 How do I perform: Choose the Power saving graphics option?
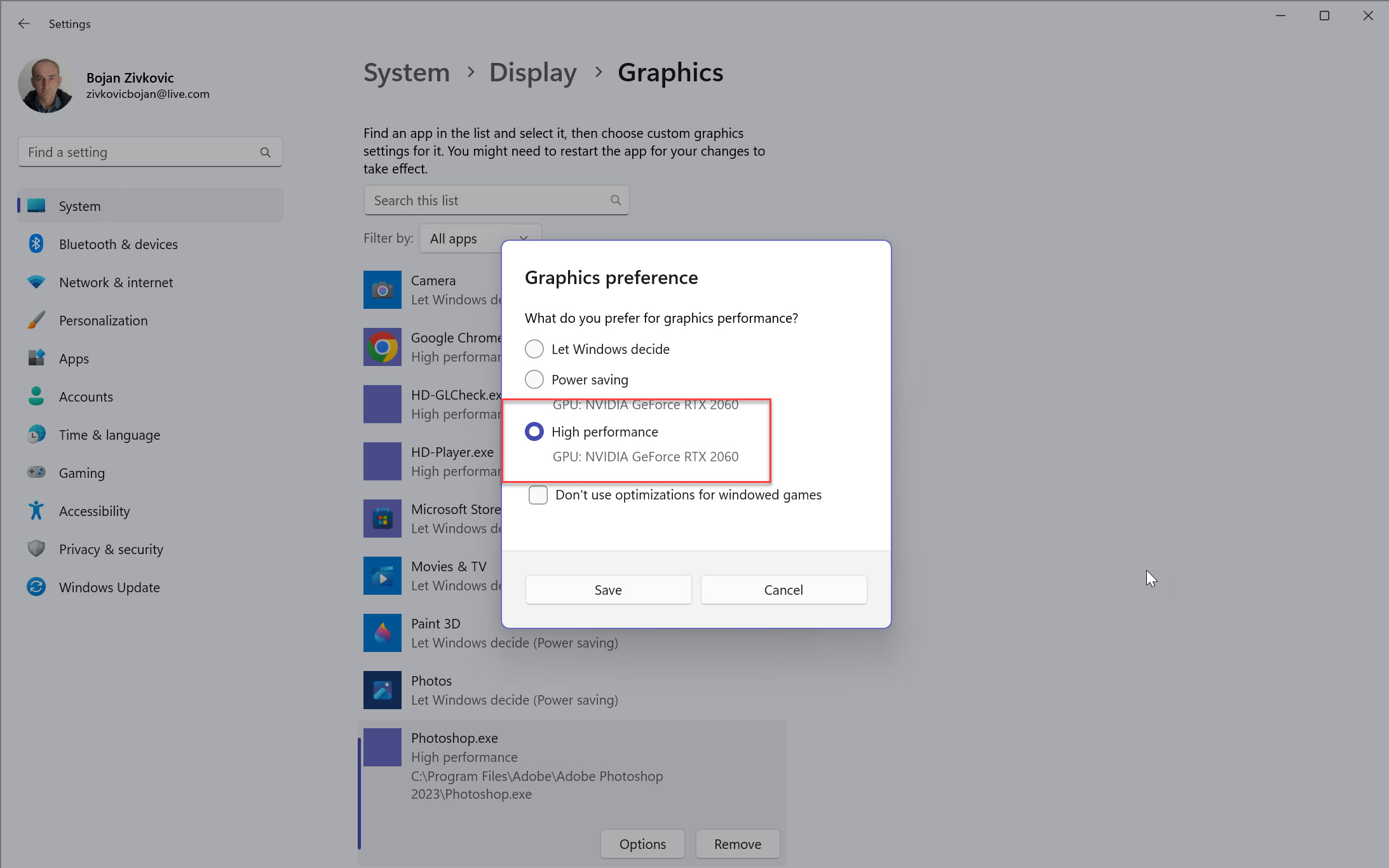[534, 379]
